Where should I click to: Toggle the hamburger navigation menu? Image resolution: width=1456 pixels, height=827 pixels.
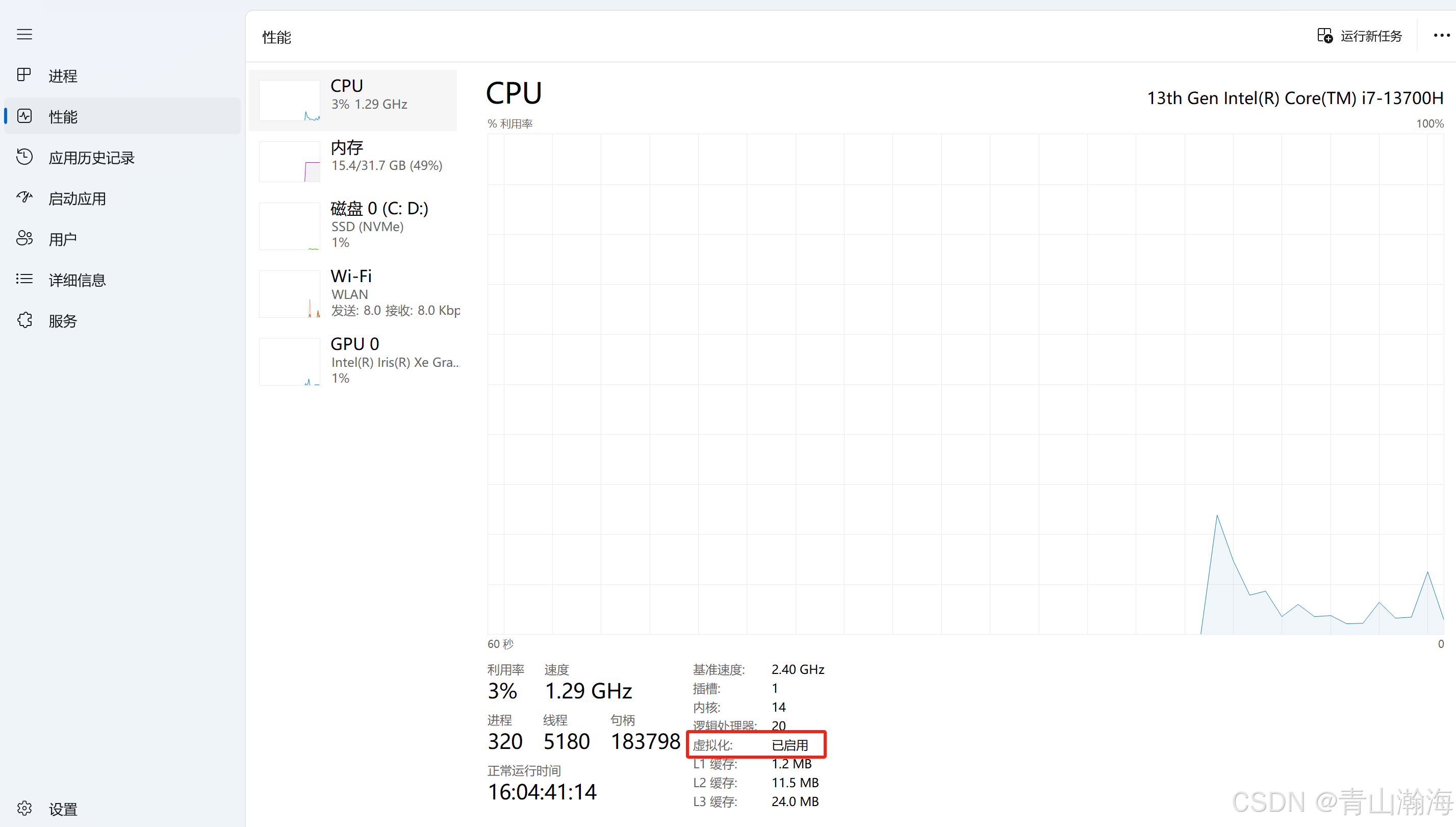[24, 35]
